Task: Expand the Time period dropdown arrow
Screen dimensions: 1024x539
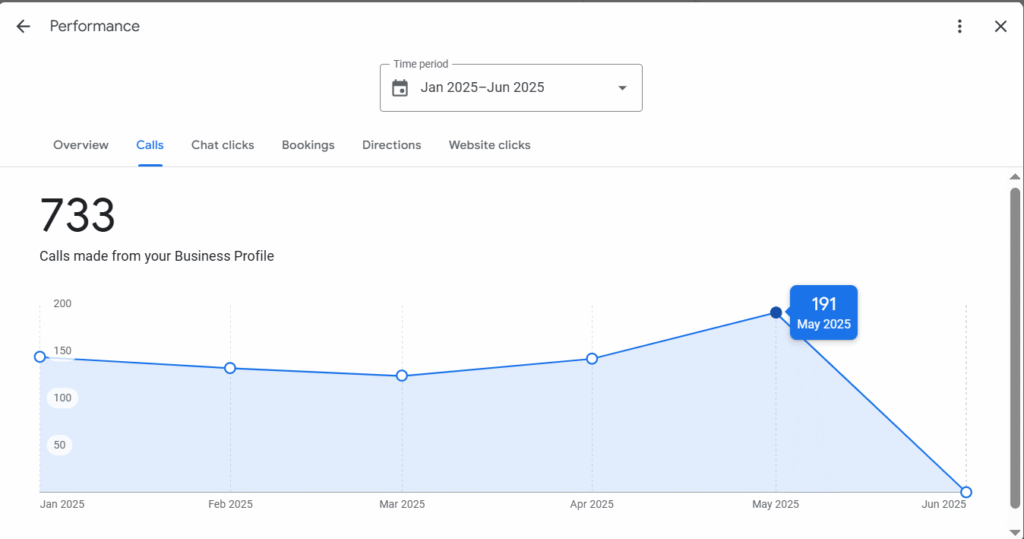Action: pyautogui.click(x=622, y=88)
